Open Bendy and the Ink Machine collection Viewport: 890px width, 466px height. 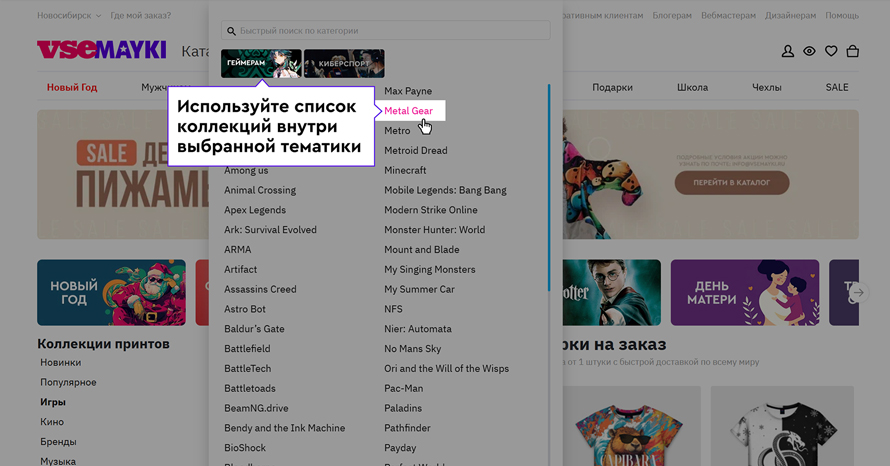[x=284, y=429]
